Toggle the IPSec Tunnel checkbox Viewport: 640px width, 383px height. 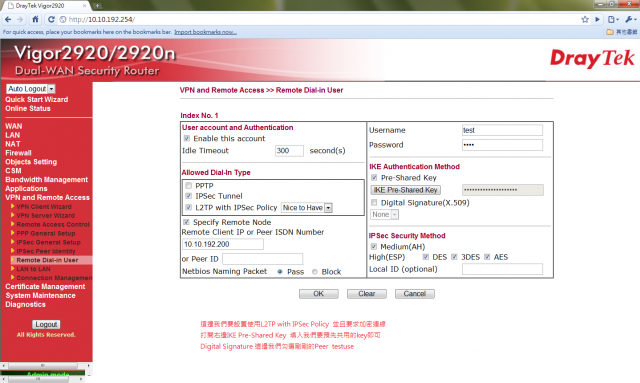click(189, 196)
